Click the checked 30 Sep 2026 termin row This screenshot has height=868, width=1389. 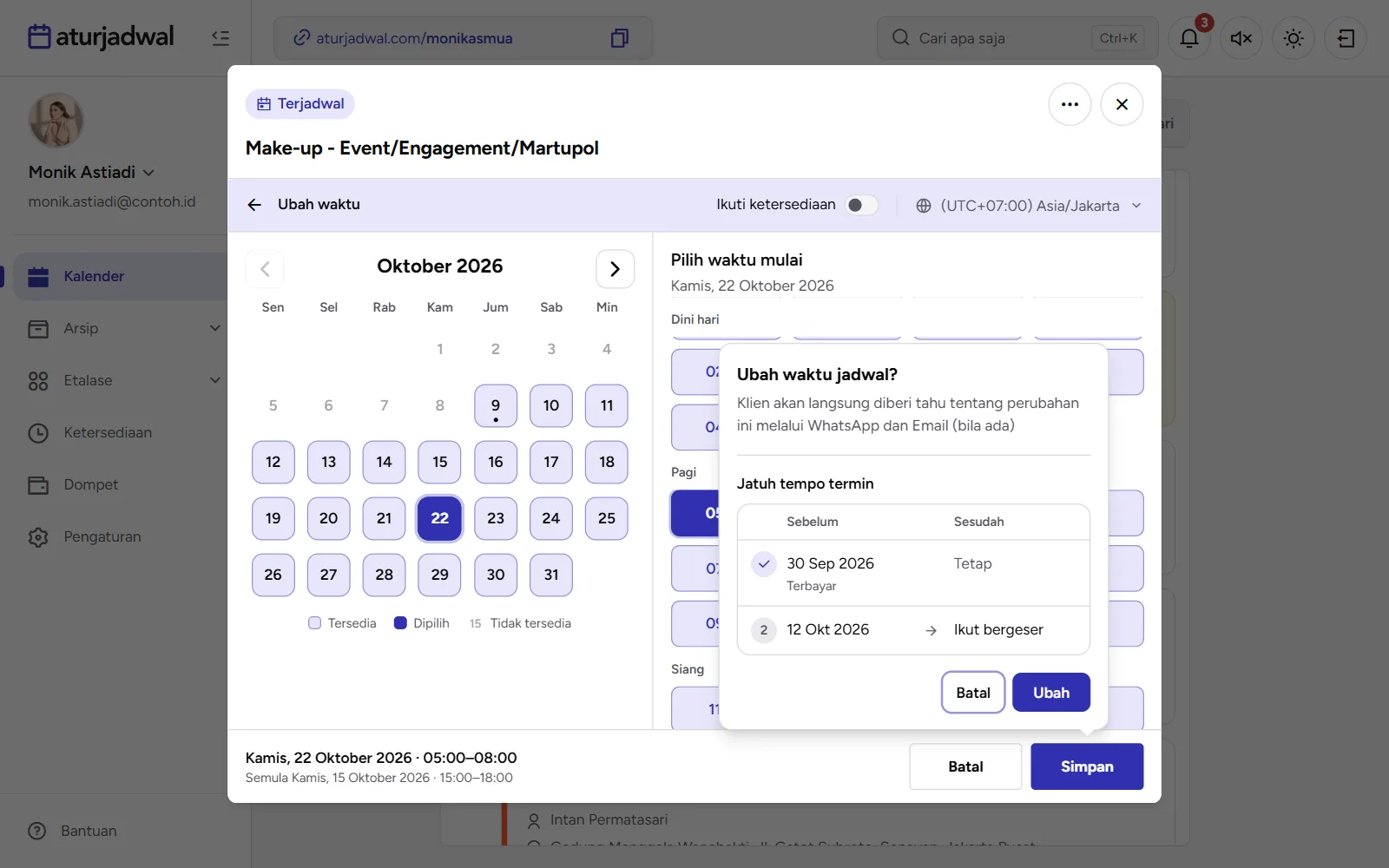pyautogui.click(x=913, y=573)
